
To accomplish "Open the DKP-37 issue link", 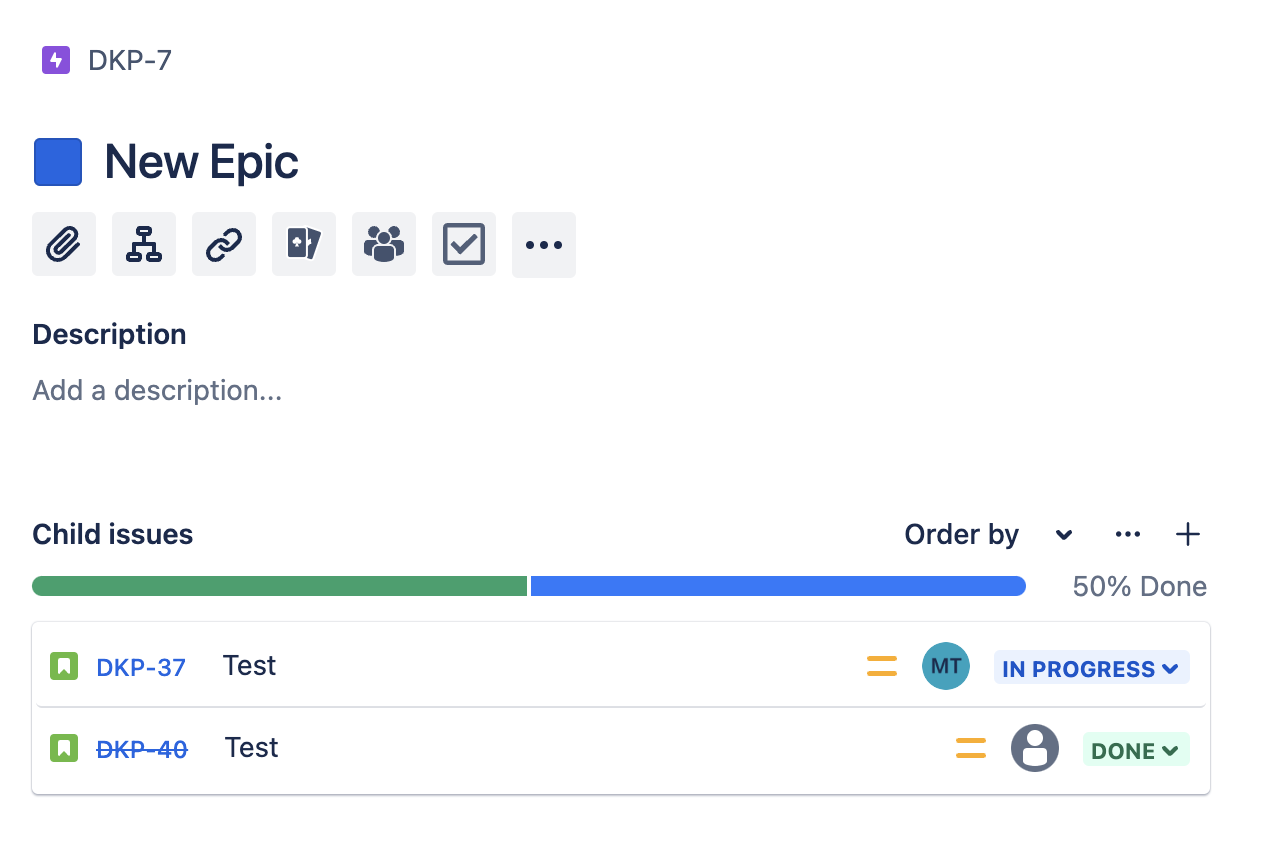I will [x=141, y=666].
